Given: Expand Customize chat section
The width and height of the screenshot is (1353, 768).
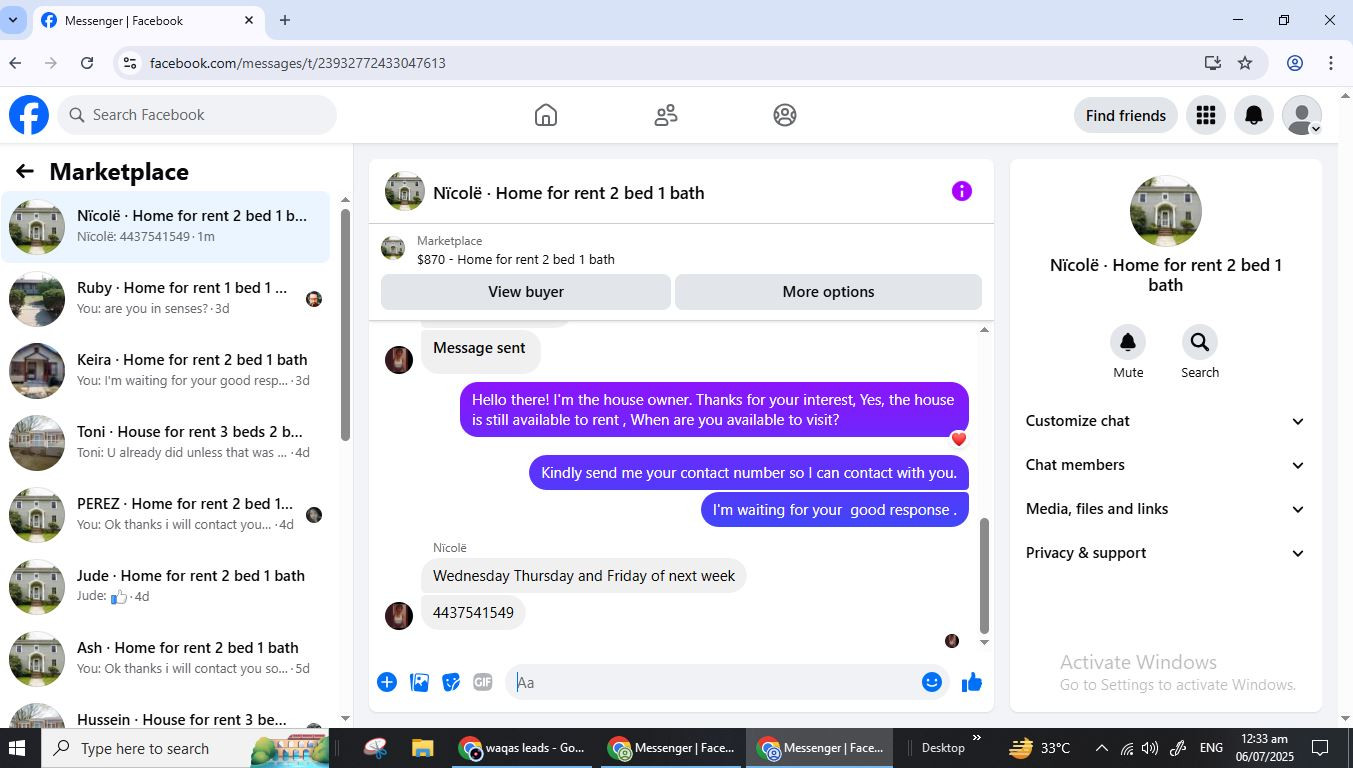Looking at the screenshot, I should pos(1166,421).
